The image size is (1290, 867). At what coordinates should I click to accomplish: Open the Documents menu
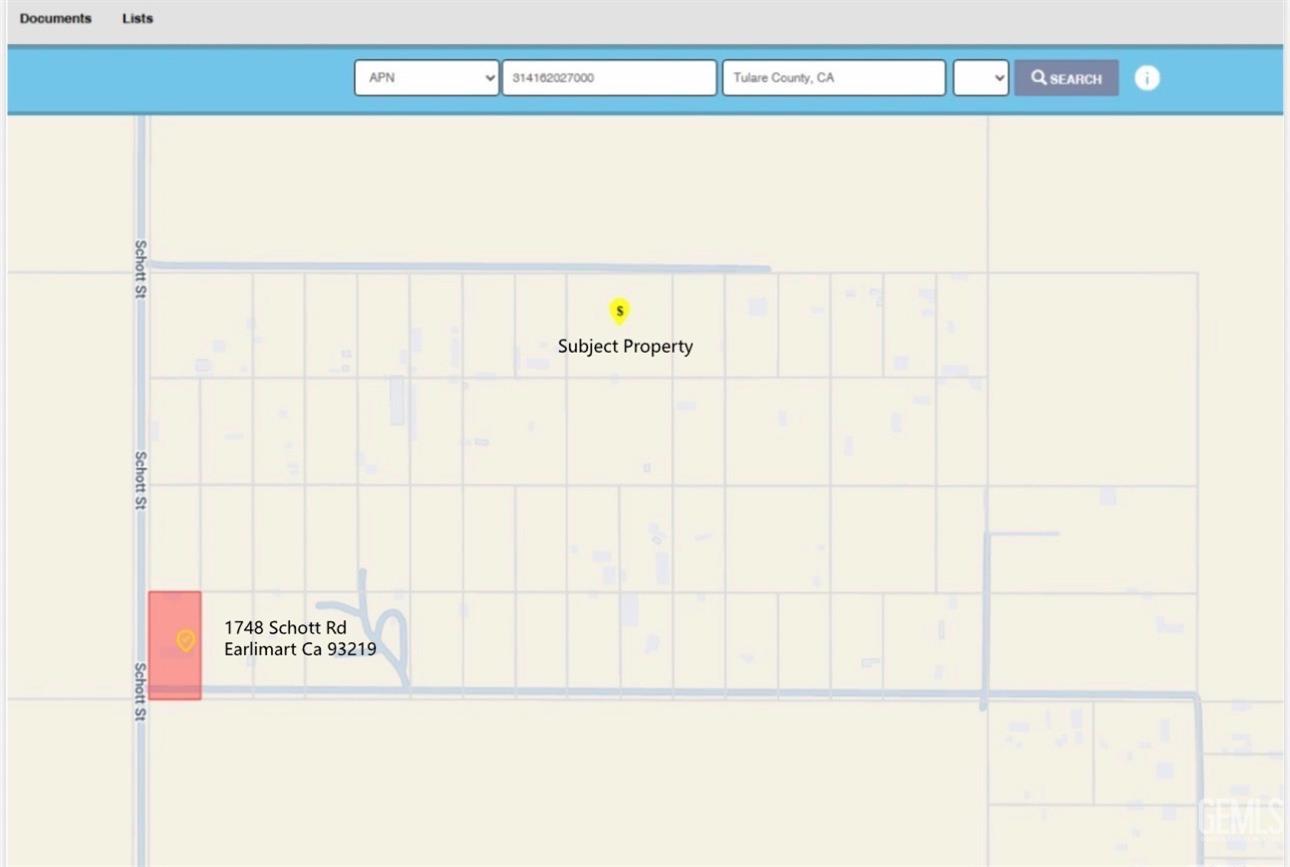55,18
